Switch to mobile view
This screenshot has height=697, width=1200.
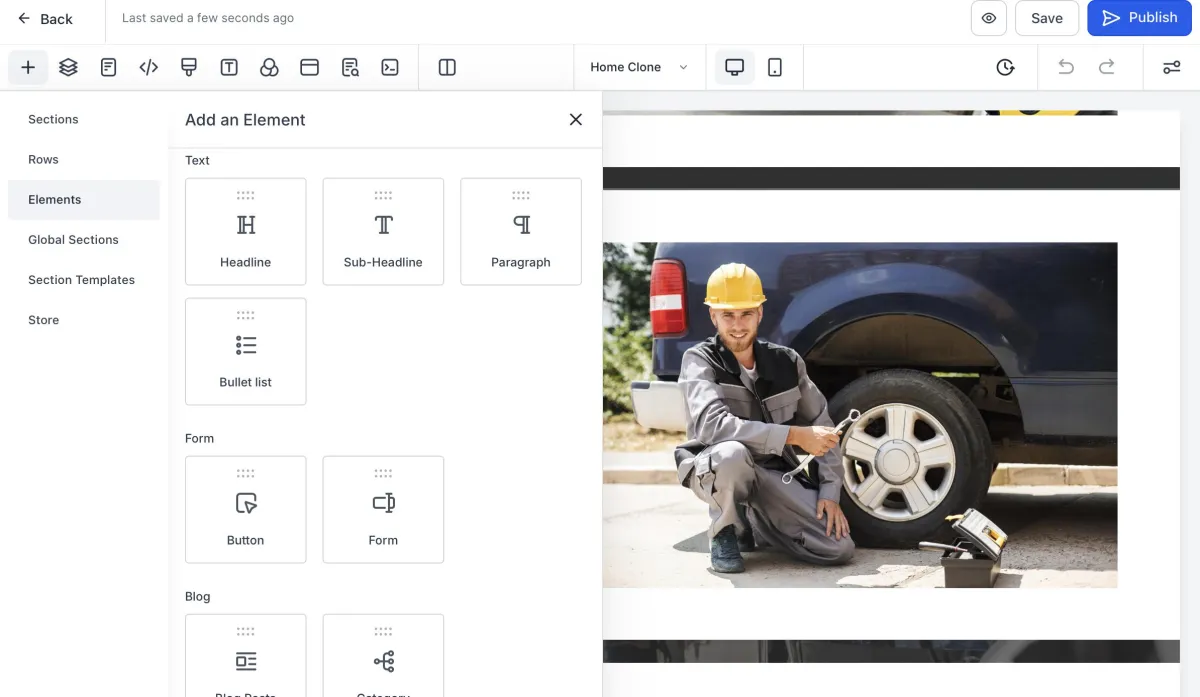tap(775, 67)
